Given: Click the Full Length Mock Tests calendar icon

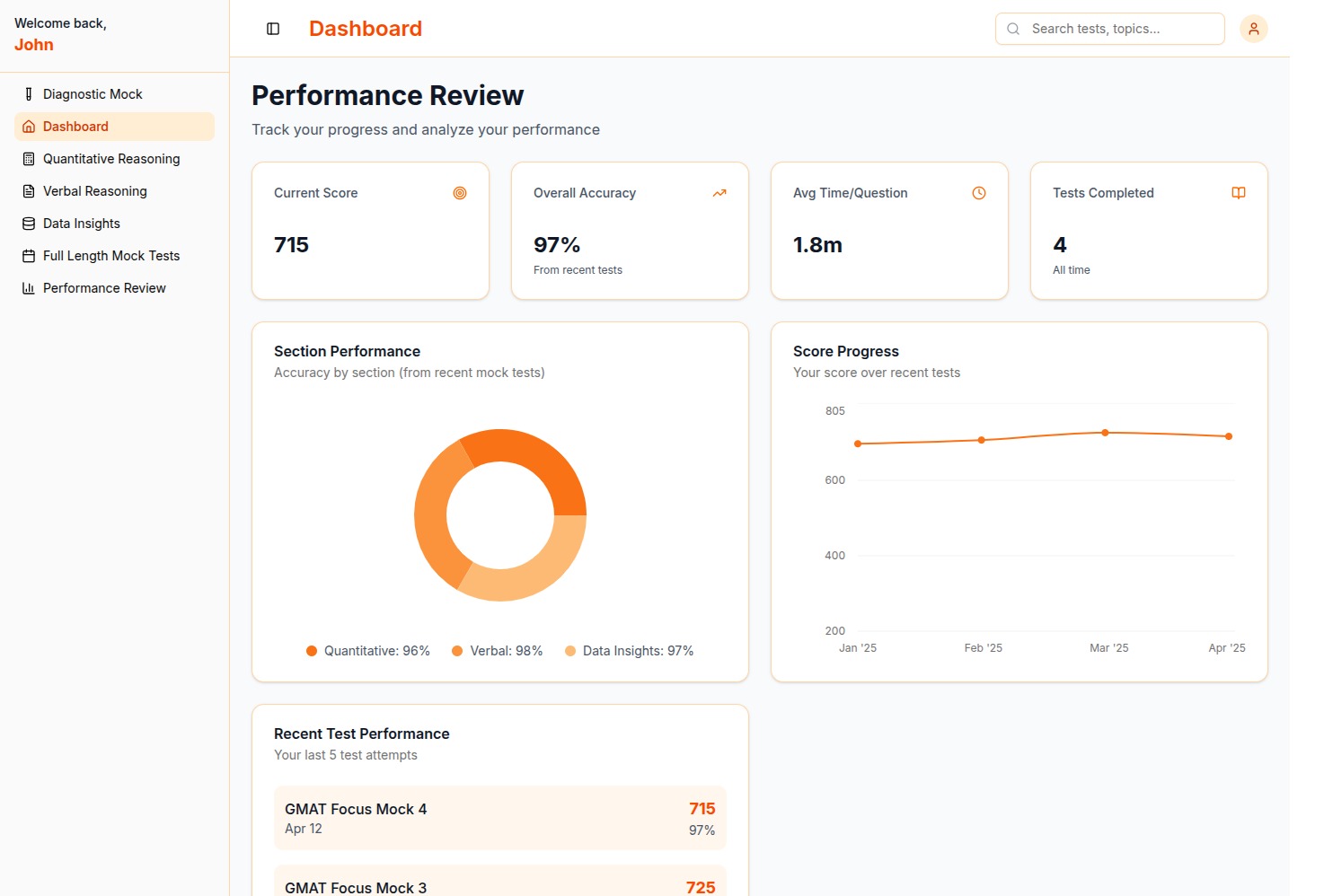Looking at the screenshot, I should (x=29, y=255).
